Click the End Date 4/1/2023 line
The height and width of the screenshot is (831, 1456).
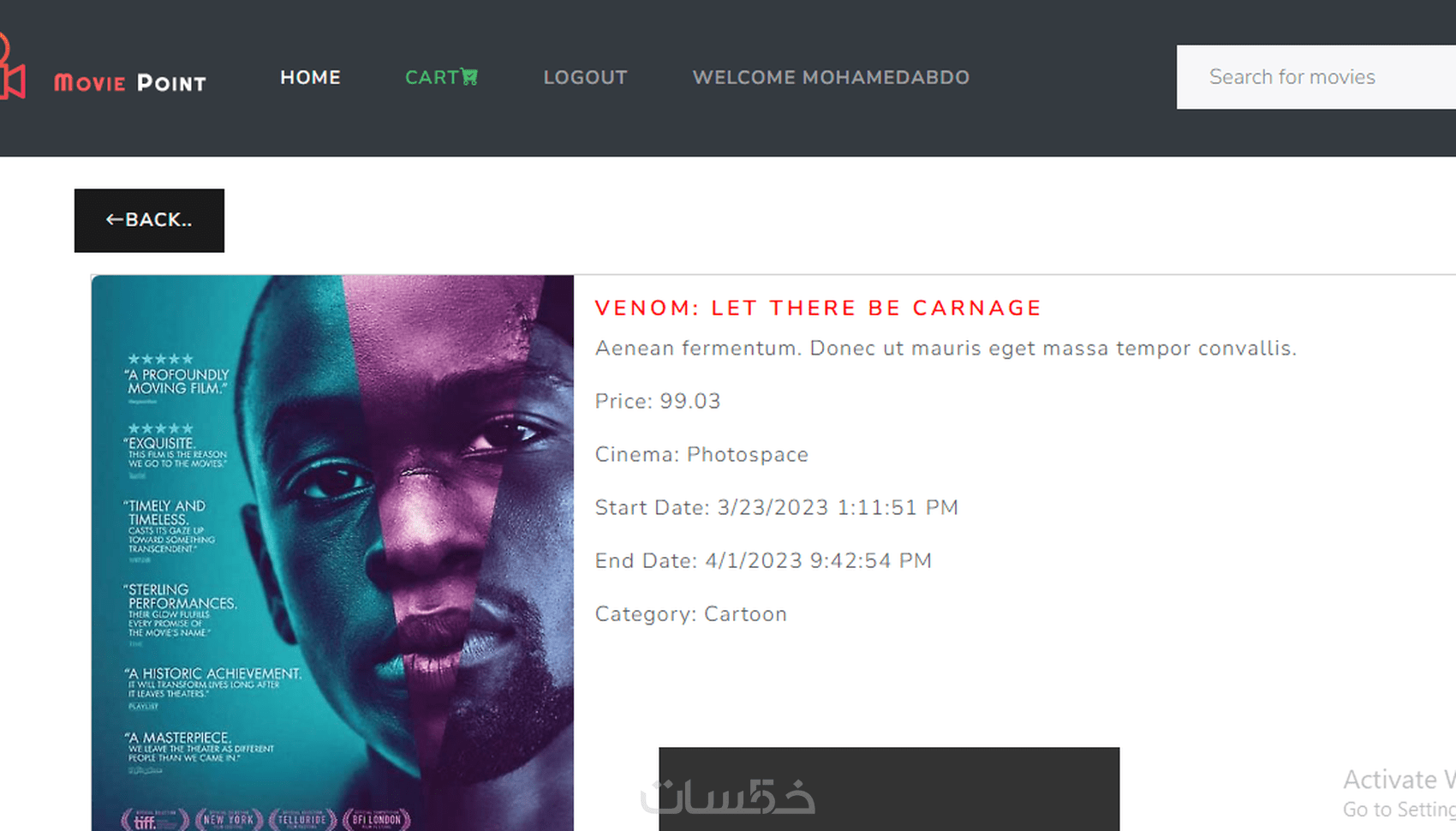click(763, 561)
